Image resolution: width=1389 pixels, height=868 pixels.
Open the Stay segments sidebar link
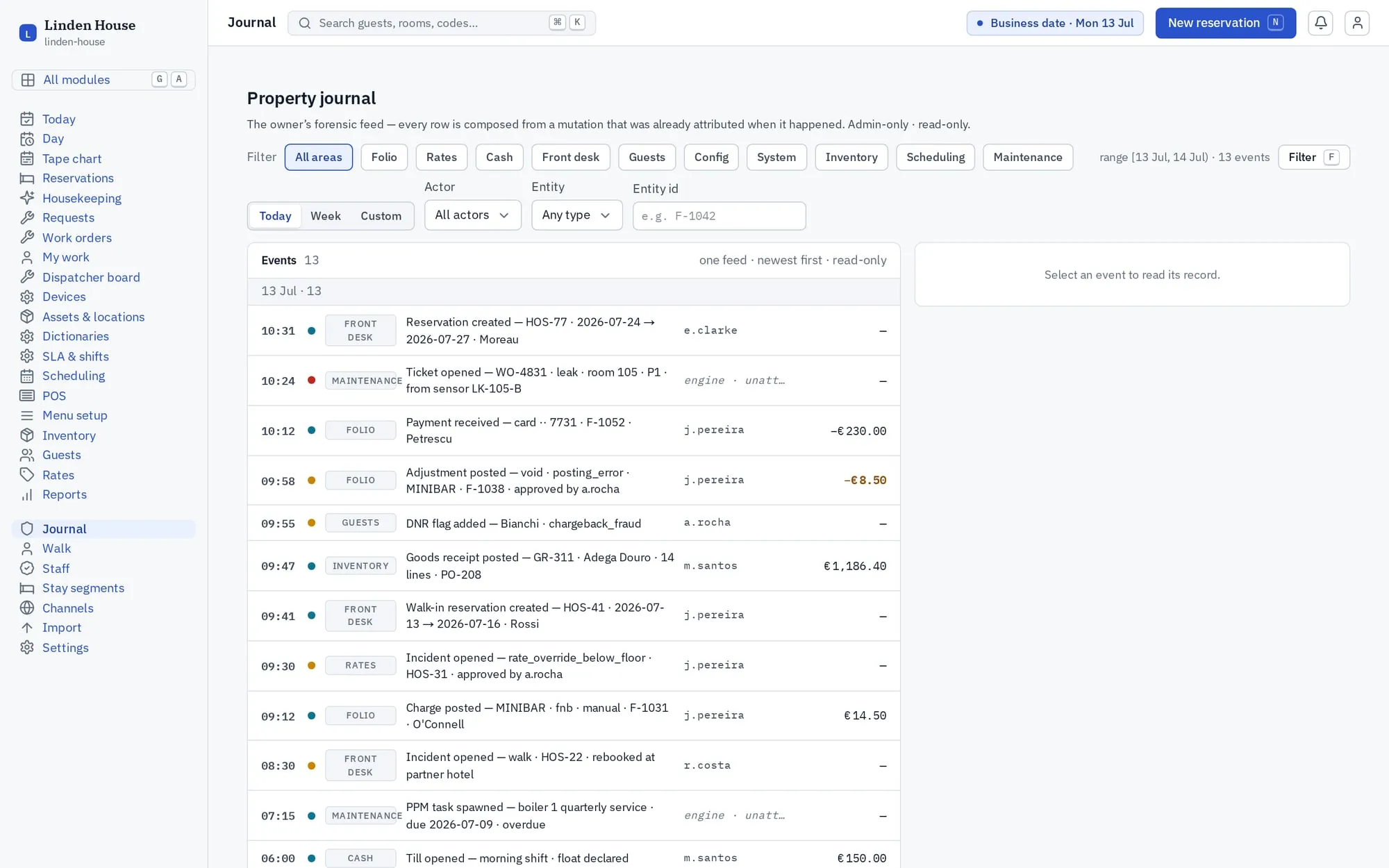[x=83, y=588]
